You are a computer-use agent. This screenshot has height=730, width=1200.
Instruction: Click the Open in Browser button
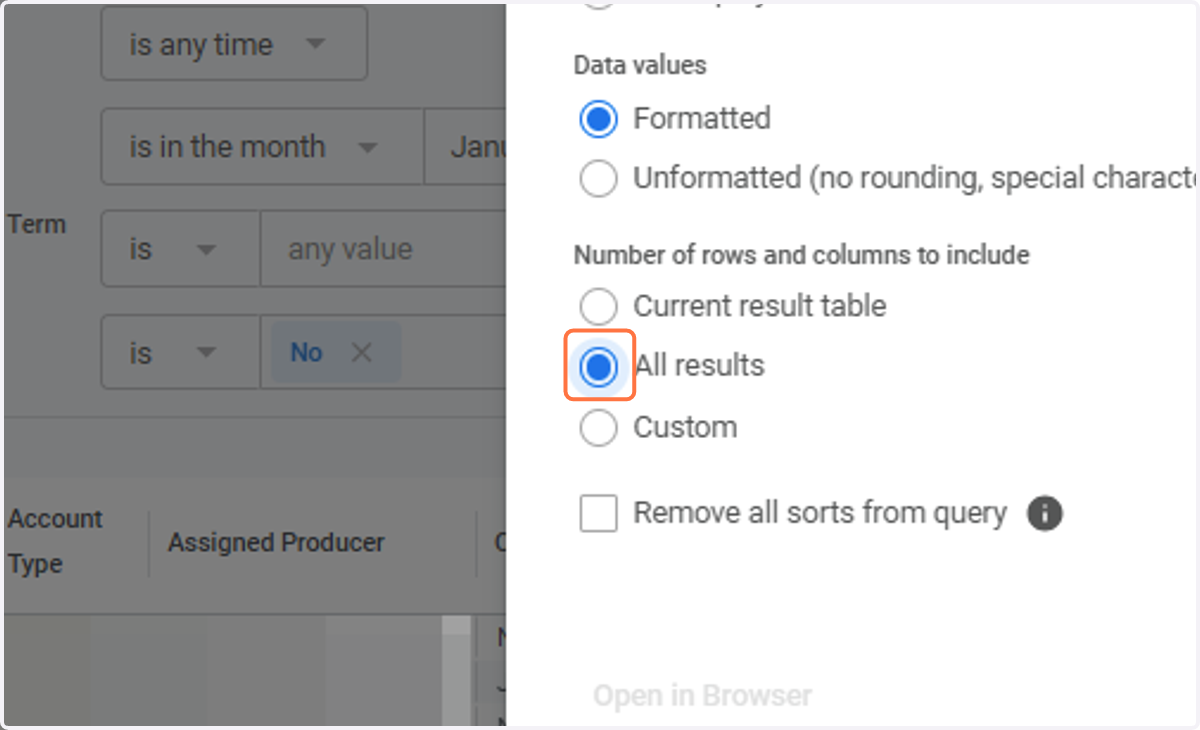(702, 695)
